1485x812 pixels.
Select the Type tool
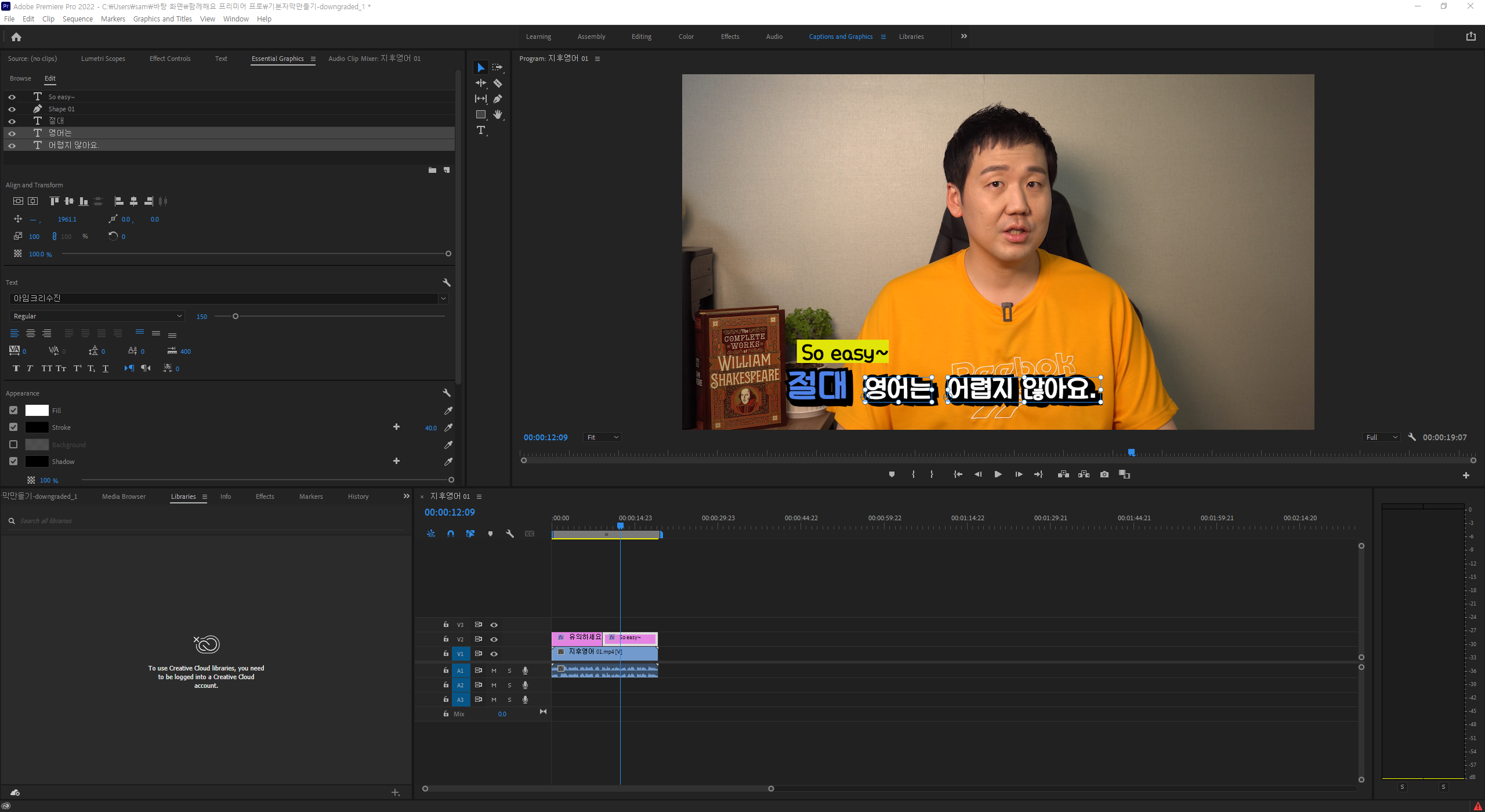(x=481, y=130)
